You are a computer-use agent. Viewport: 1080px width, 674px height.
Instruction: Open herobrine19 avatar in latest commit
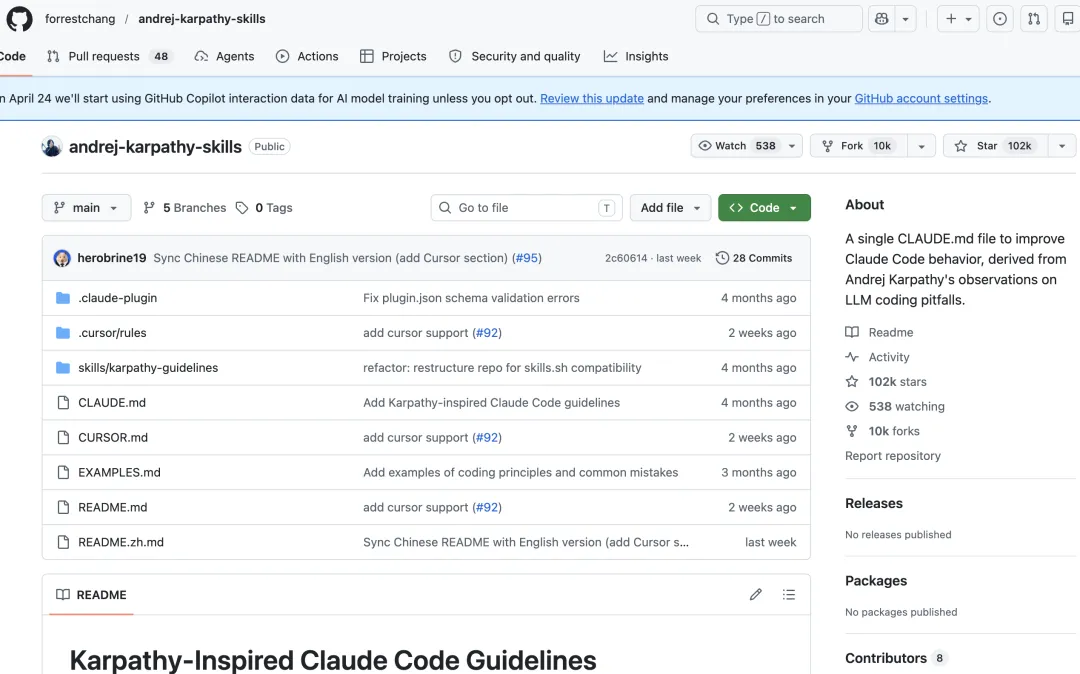click(x=62, y=258)
